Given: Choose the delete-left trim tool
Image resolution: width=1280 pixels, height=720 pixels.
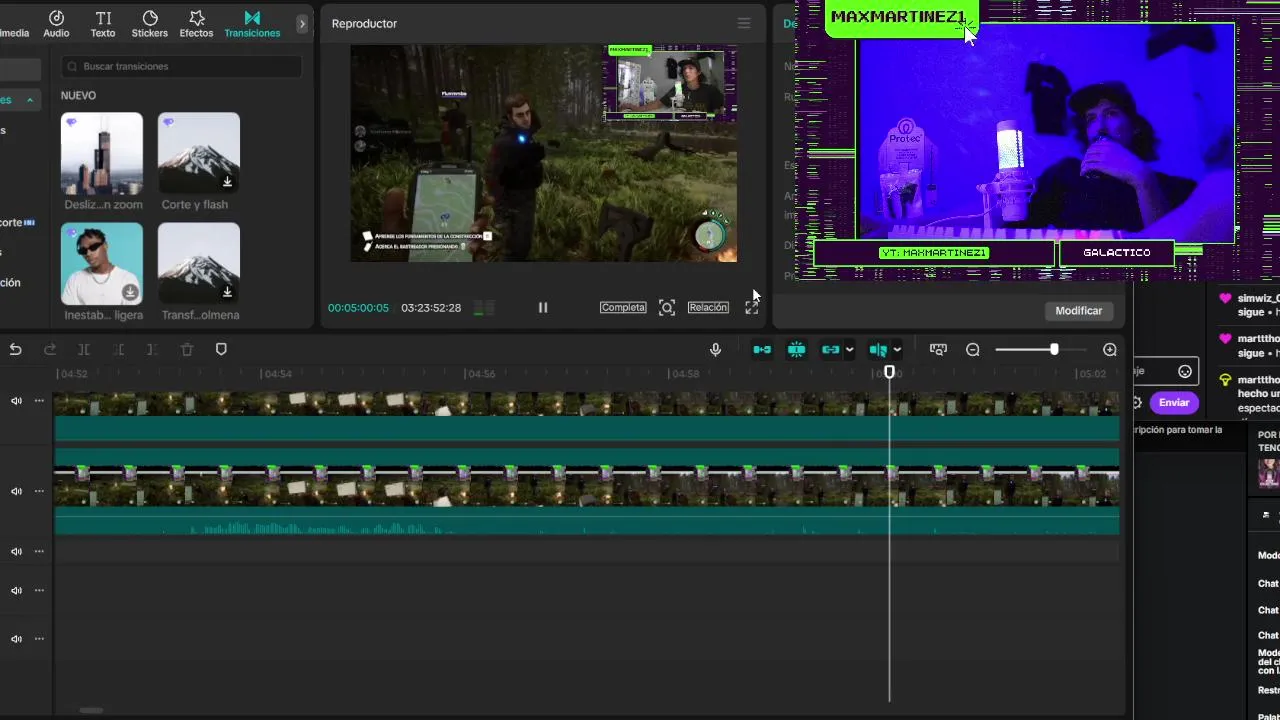Looking at the screenshot, I should [118, 349].
